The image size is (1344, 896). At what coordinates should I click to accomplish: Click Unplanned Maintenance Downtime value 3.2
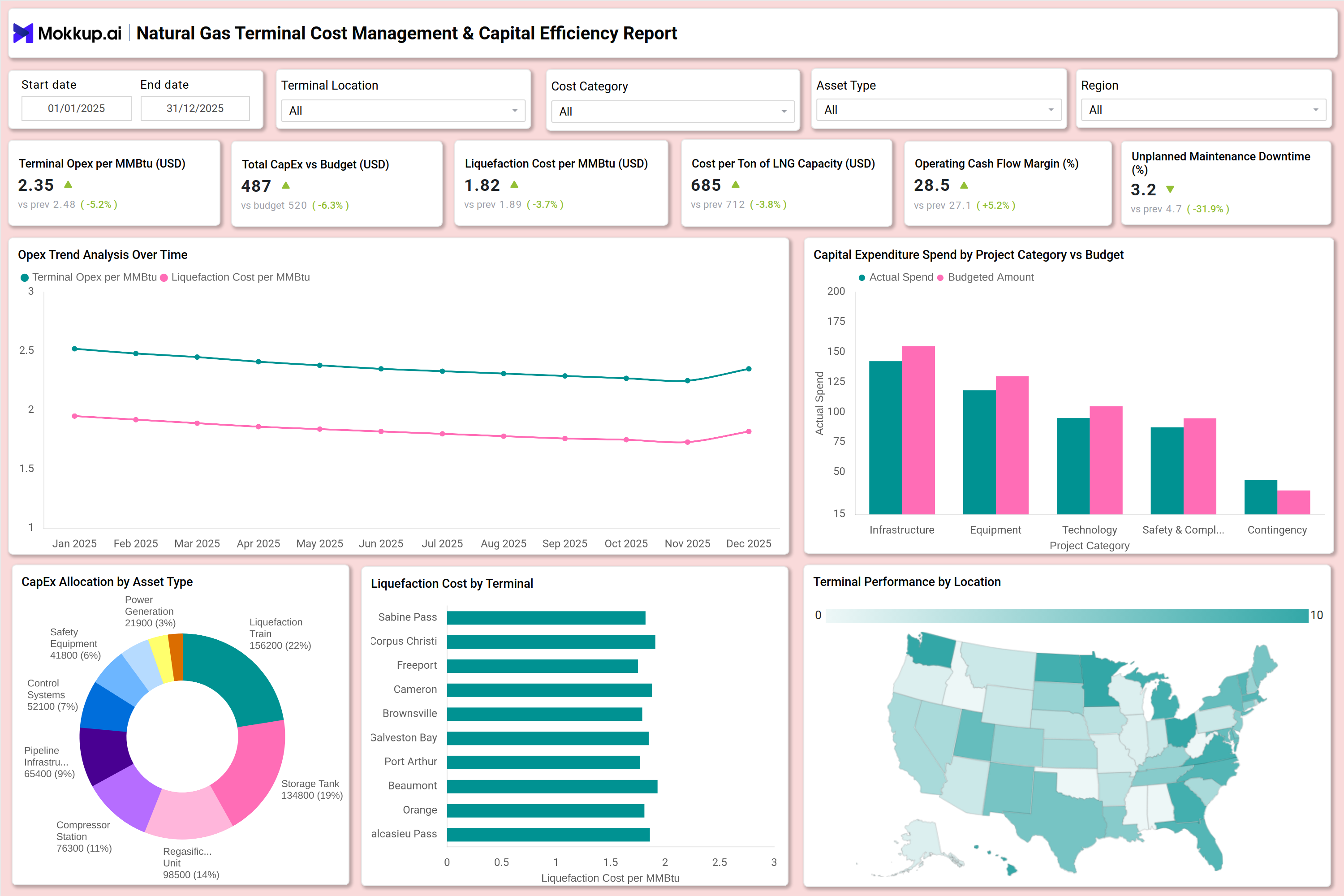[1143, 190]
